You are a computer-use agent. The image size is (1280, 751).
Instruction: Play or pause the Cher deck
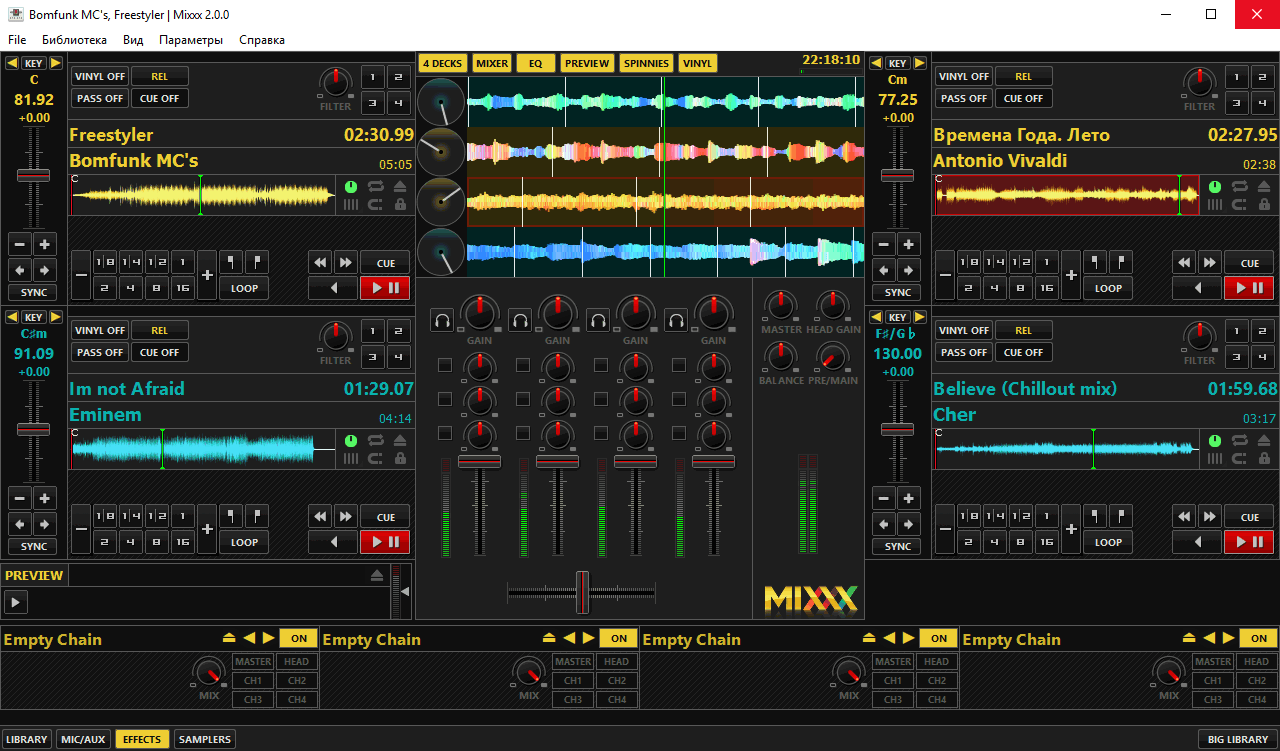[x=1249, y=542]
